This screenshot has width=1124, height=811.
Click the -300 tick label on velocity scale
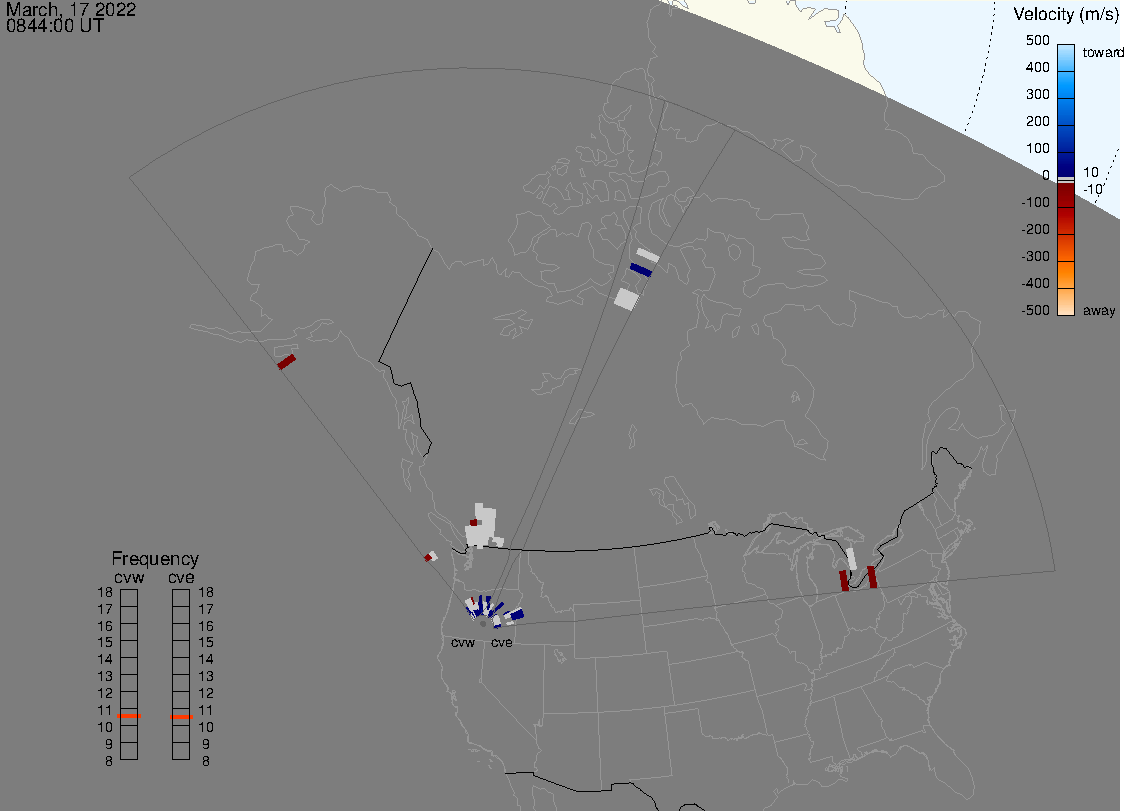point(1035,257)
